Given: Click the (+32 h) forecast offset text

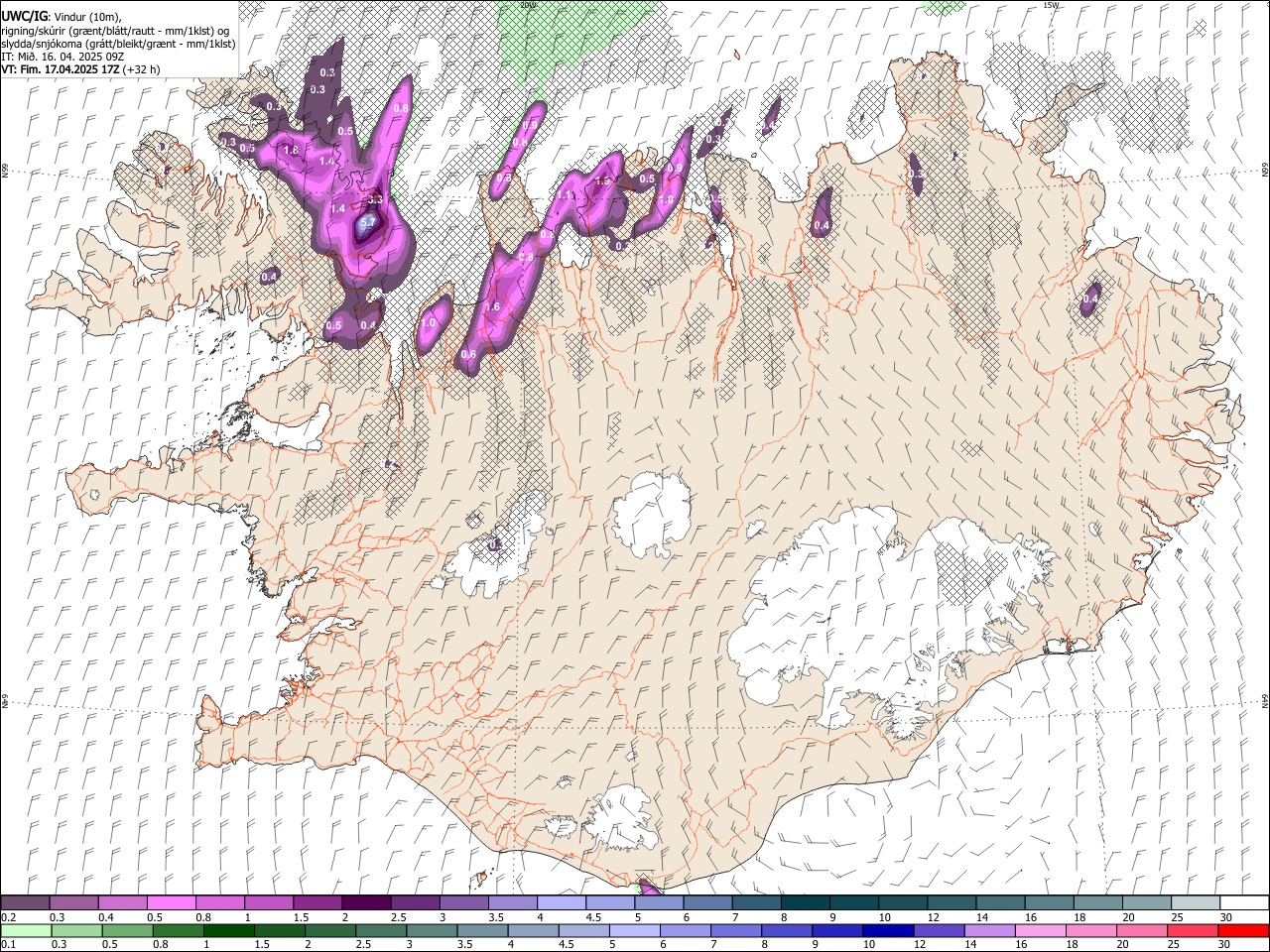Looking at the screenshot, I should click(x=143, y=69).
